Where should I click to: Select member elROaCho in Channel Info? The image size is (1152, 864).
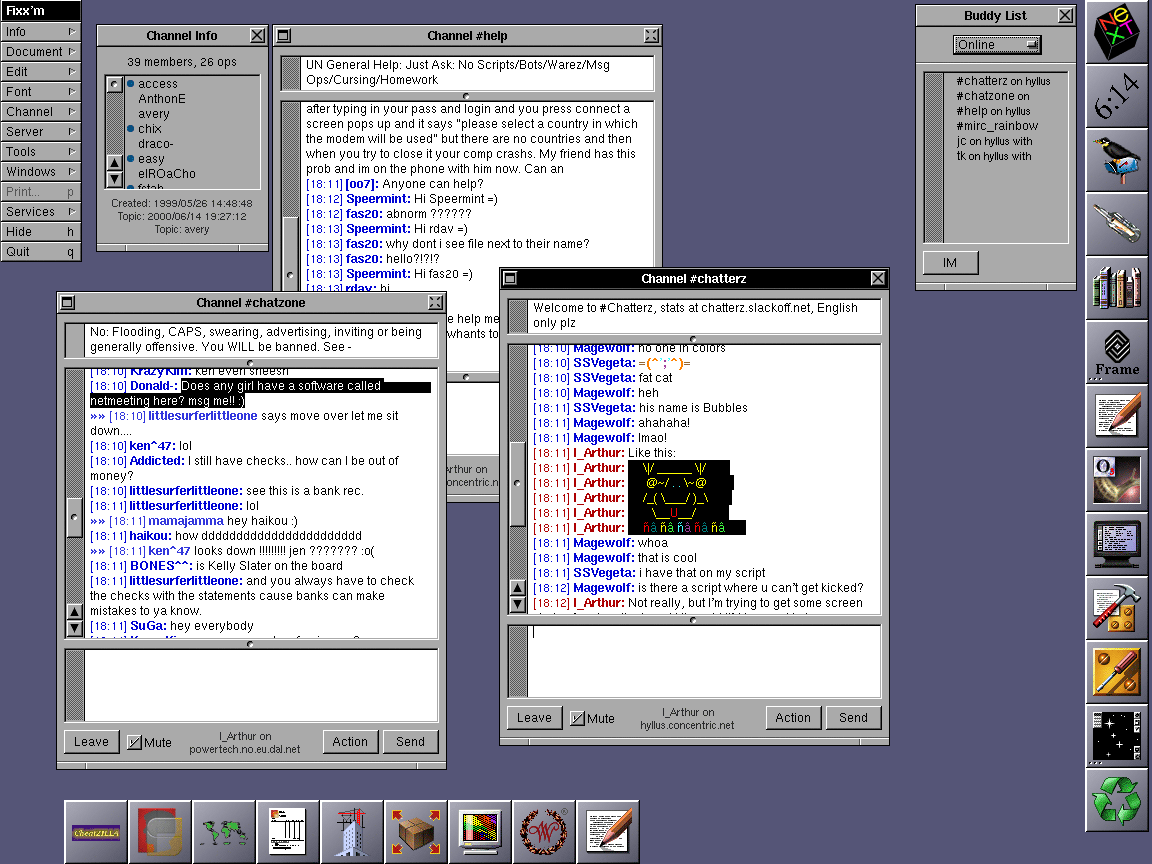(x=167, y=173)
